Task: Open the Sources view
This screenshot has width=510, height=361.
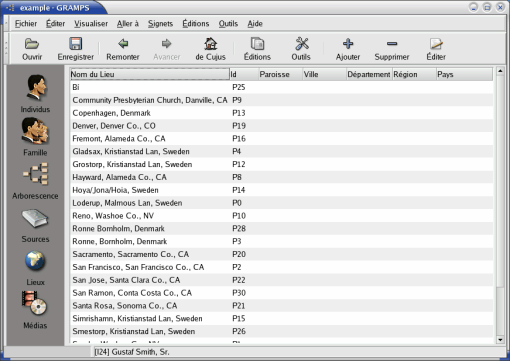Action: (x=35, y=226)
